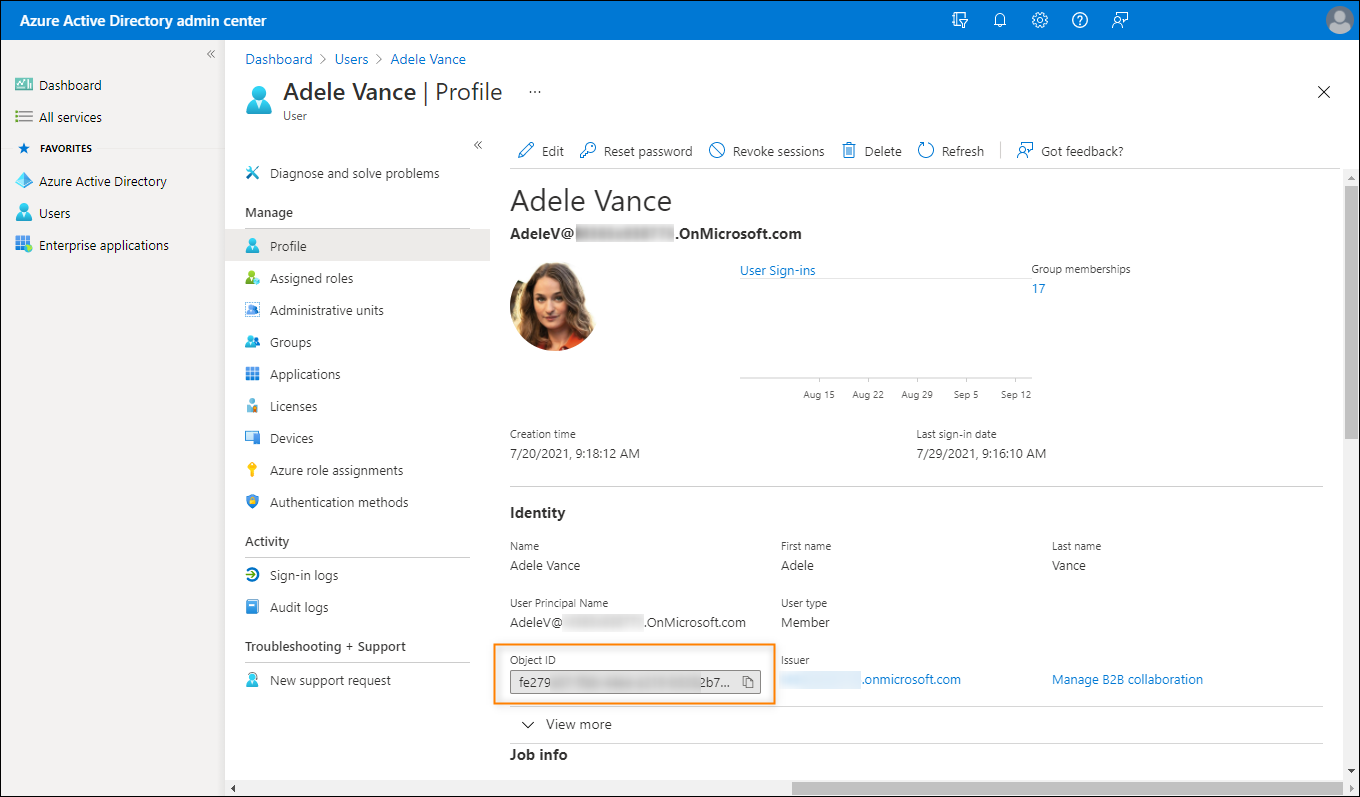The image size is (1360, 797).
Task: Click Got feedback?
Action: pyautogui.click(x=1070, y=151)
